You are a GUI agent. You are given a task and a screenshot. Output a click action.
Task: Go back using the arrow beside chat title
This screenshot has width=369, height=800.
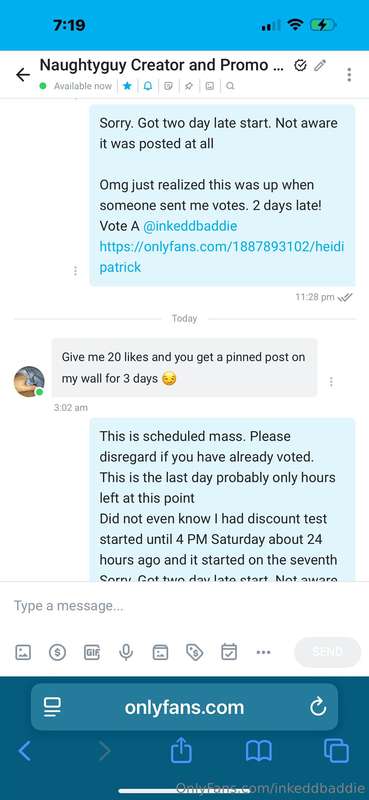coord(22,75)
